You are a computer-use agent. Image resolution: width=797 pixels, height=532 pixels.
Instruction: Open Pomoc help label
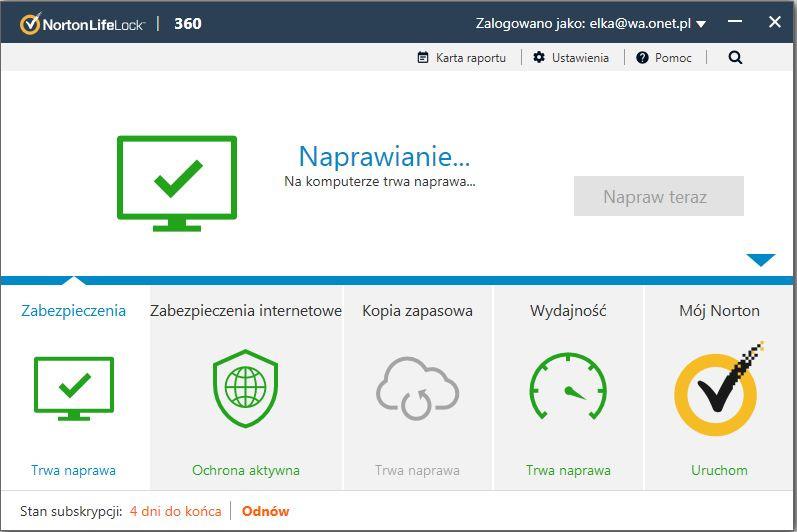673,58
